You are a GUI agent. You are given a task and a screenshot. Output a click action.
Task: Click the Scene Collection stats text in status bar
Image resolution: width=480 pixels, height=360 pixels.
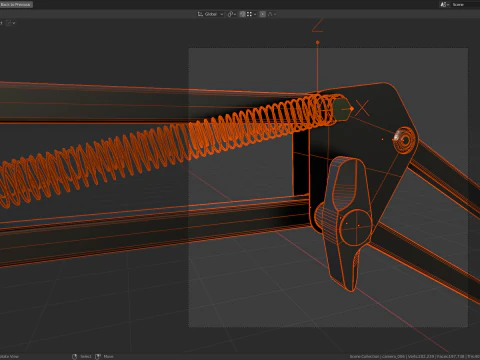click(415, 356)
